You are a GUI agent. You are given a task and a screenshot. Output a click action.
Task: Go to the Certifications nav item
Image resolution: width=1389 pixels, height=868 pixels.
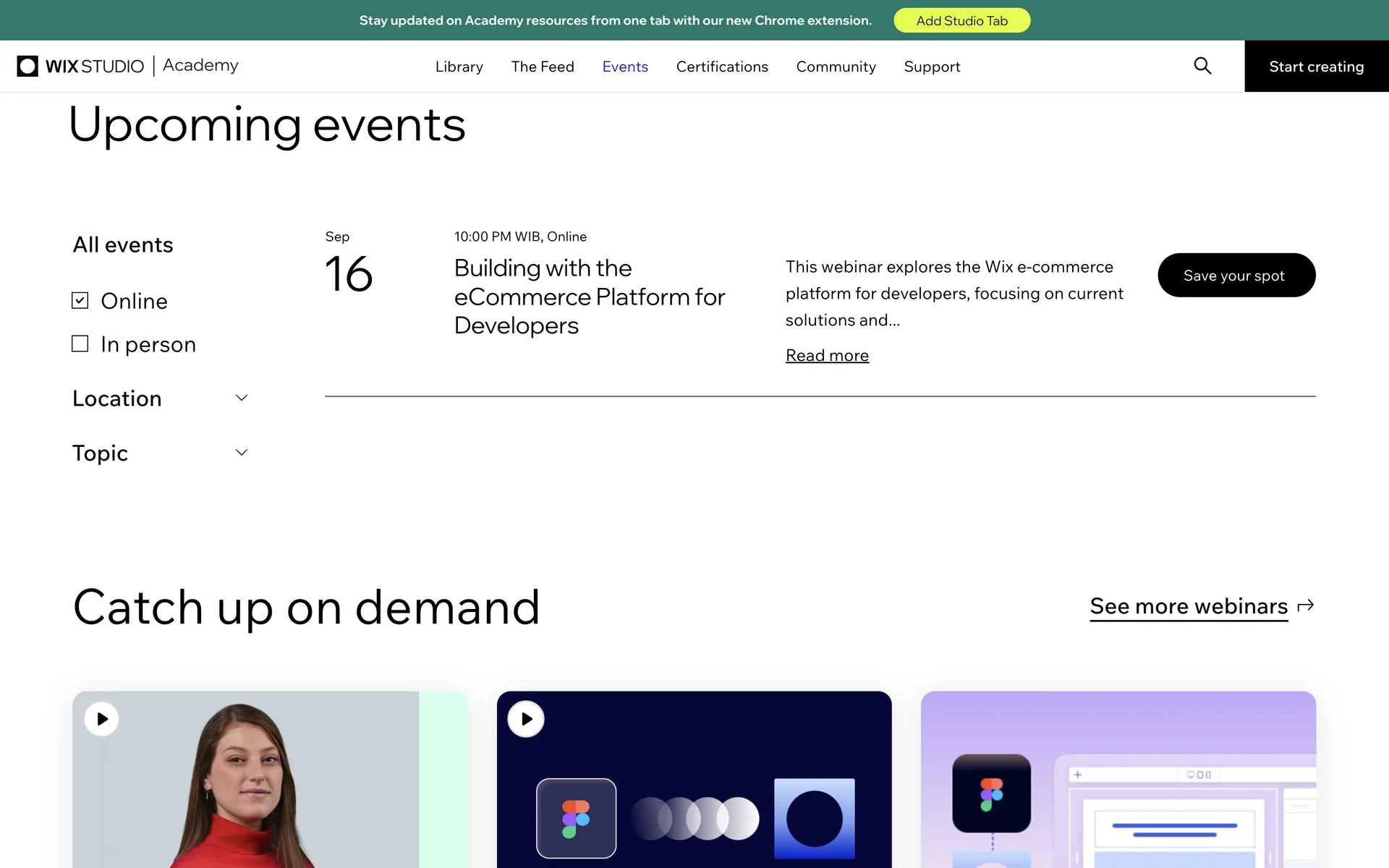point(721,67)
